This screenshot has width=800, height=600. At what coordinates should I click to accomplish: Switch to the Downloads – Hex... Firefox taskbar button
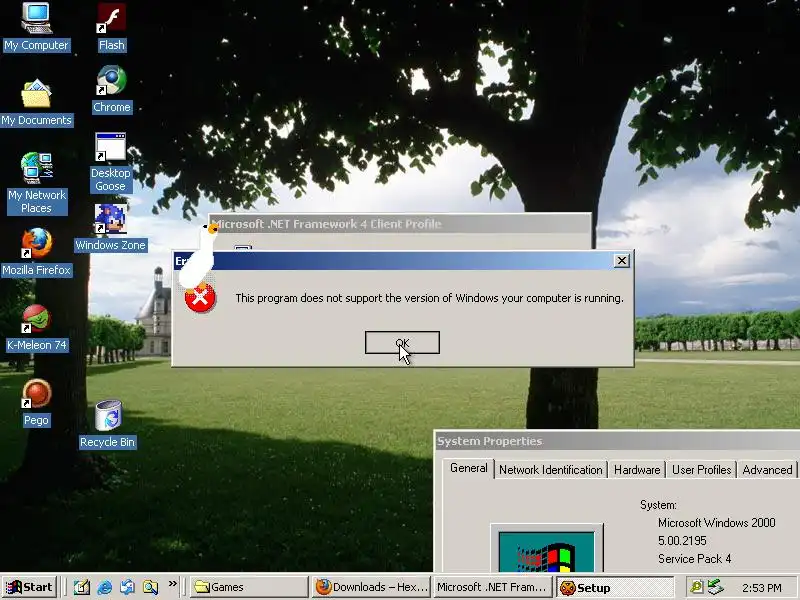pos(371,587)
